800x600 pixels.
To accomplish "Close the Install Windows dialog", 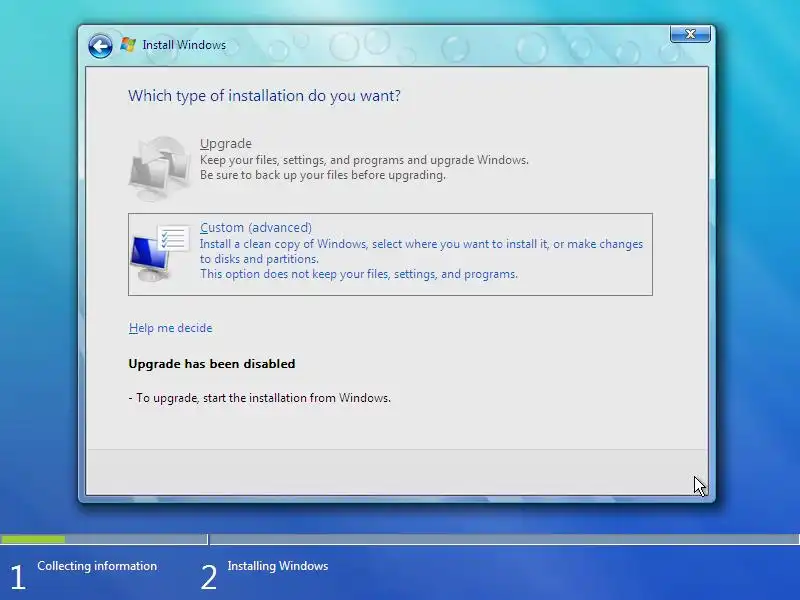I will pyautogui.click(x=690, y=34).
